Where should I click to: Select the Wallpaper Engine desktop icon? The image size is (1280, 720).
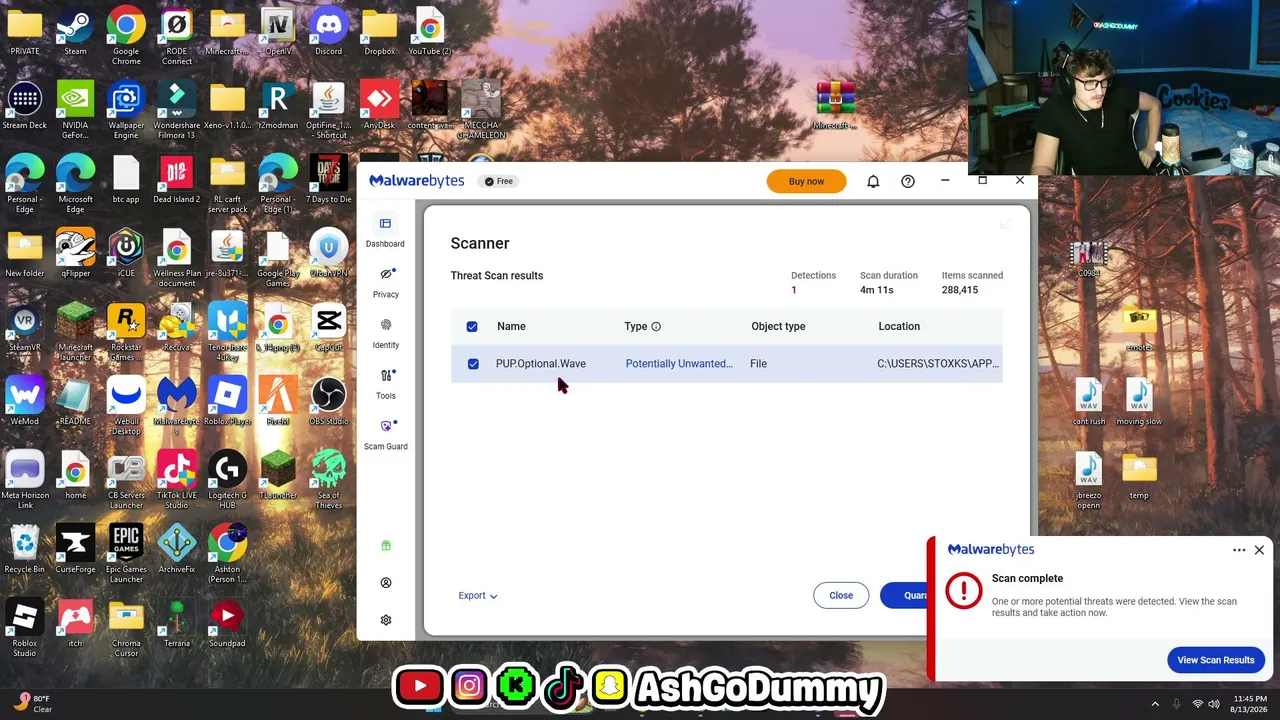tap(126, 112)
